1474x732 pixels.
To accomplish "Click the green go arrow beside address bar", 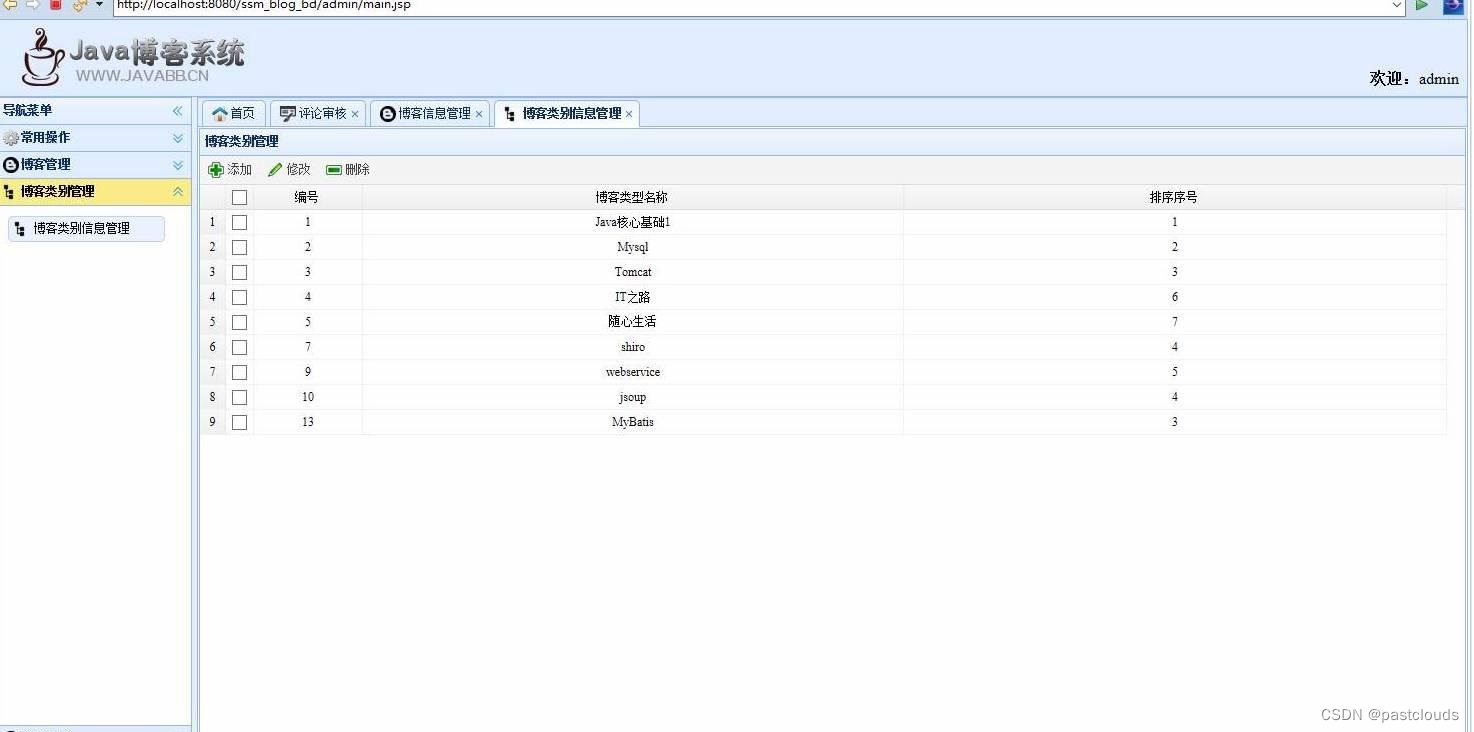I will click(x=1421, y=5).
